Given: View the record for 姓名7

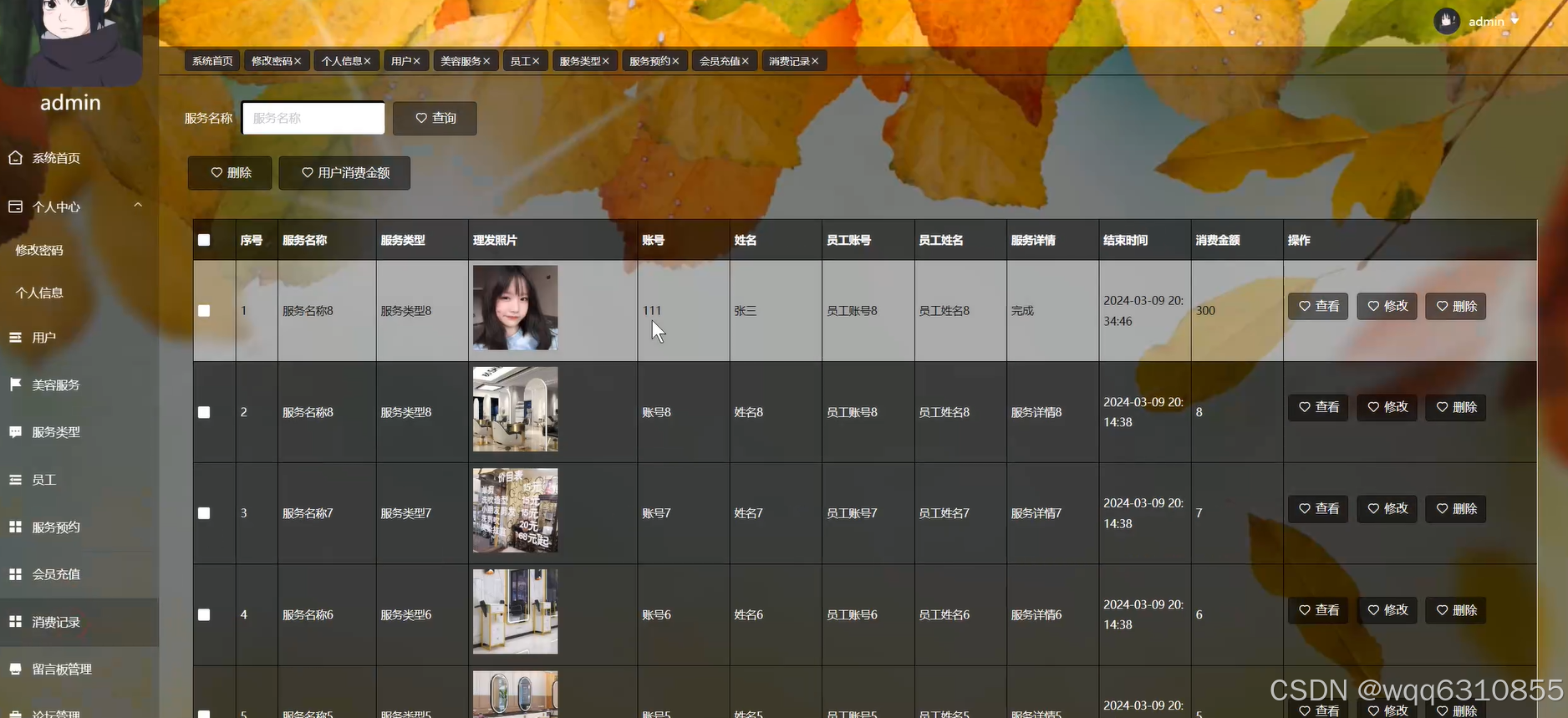Looking at the screenshot, I should tap(1318, 508).
